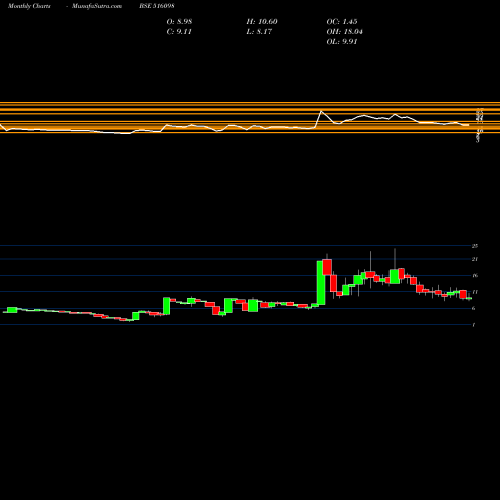Click the low value 'L: 8.17'
Image resolution: width=500 pixels, height=500 pixels.
pos(259,32)
